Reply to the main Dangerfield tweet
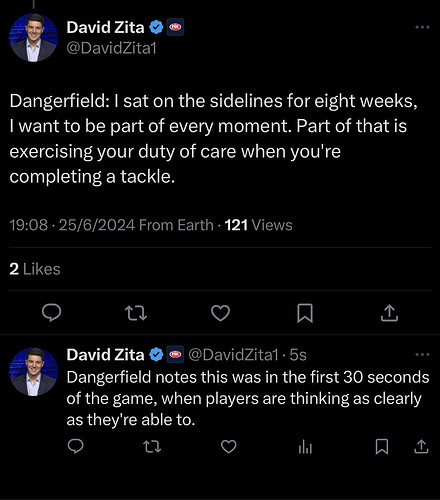 (x=51, y=313)
